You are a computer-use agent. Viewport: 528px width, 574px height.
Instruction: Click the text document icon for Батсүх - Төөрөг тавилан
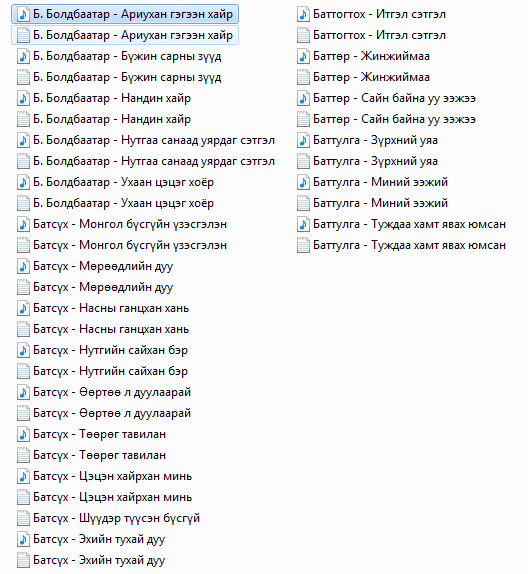(23, 455)
